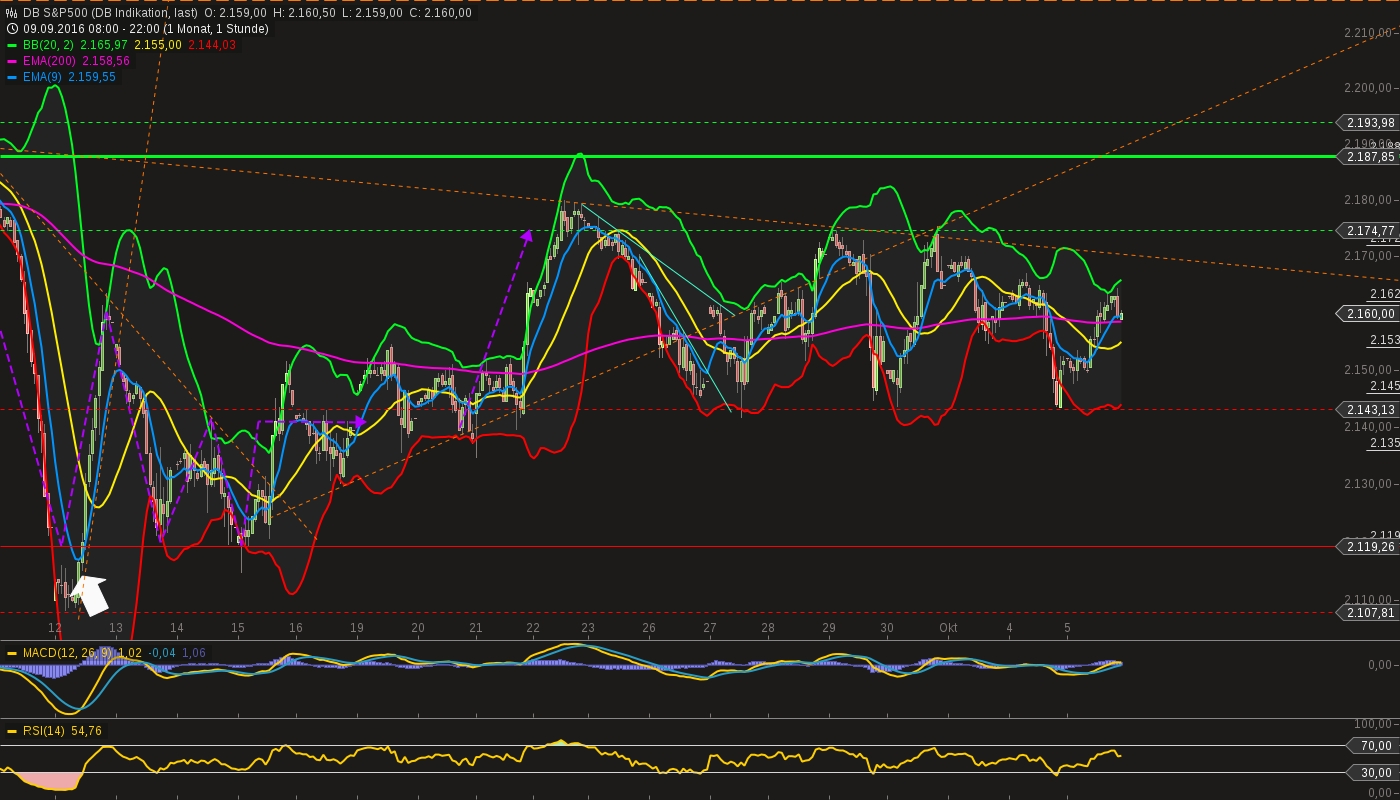Click the blue EMA(9) legend swatch
The image size is (1400, 800).
(12, 77)
